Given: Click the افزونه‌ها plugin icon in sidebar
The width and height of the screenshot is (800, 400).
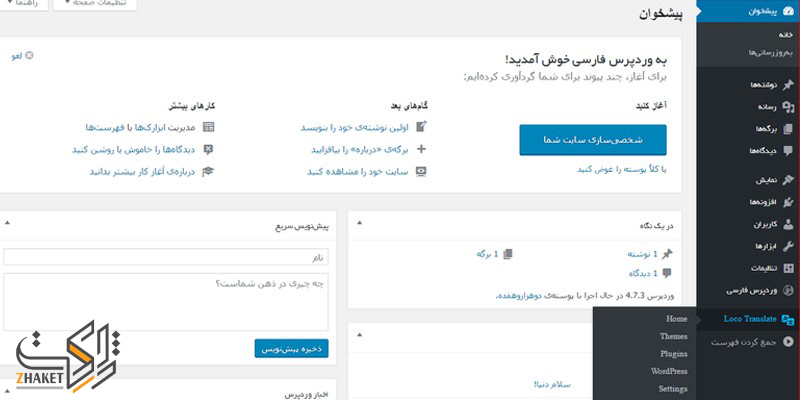Looking at the screenshot, I should [788, 202].
